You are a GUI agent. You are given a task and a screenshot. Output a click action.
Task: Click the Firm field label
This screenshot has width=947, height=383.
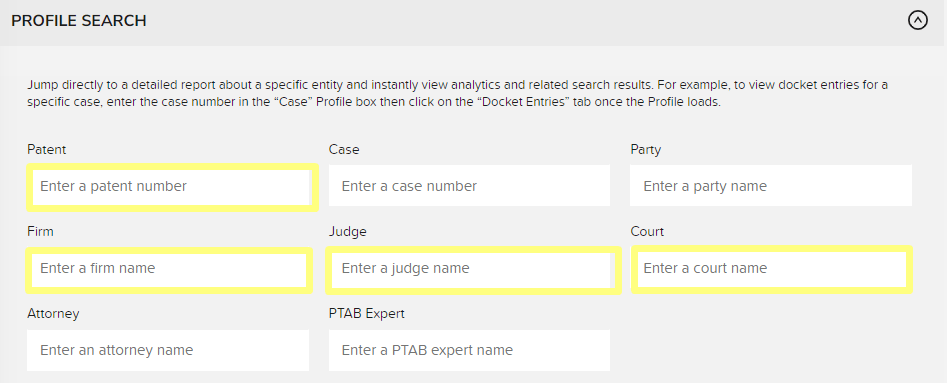tap(40, 231)
